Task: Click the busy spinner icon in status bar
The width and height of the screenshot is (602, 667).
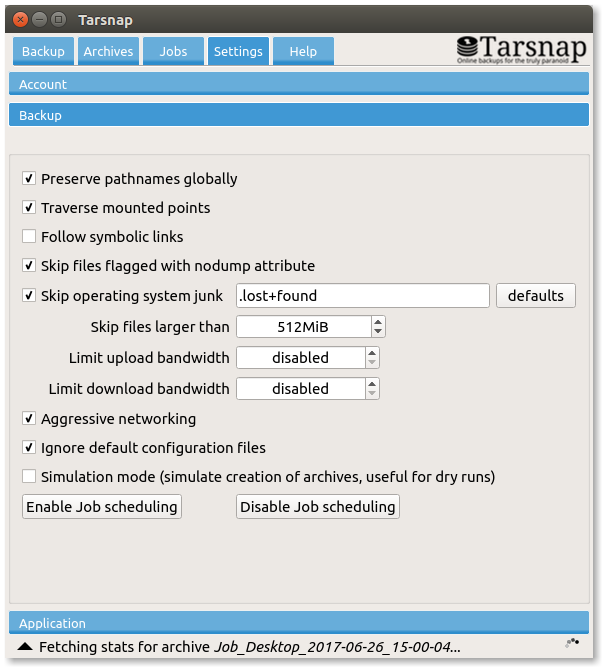Action: coord(572,643)
